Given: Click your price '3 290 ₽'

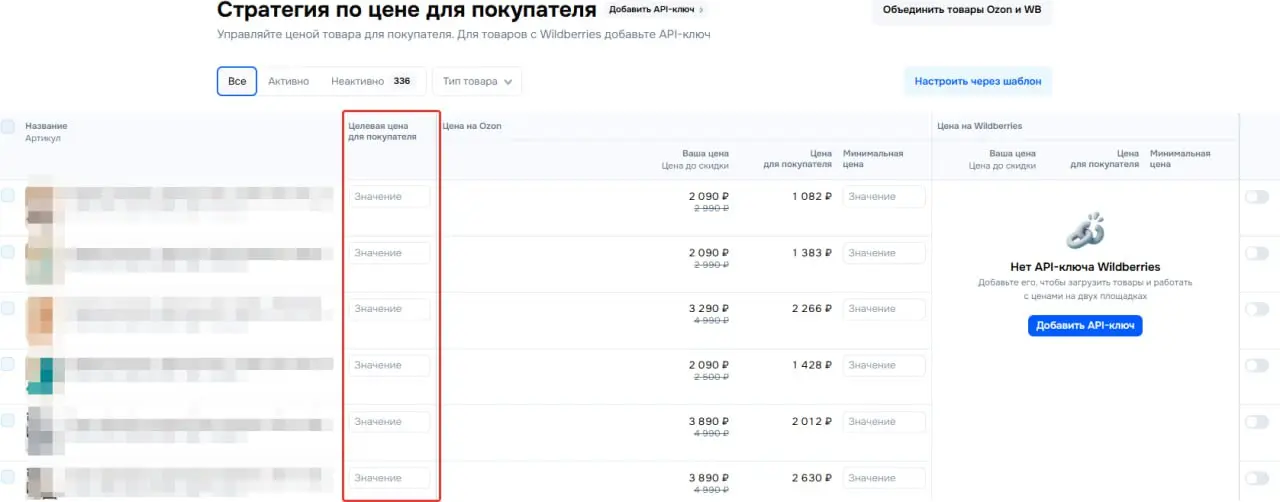Looking at the screenshot, I should (x=708, y=309).
